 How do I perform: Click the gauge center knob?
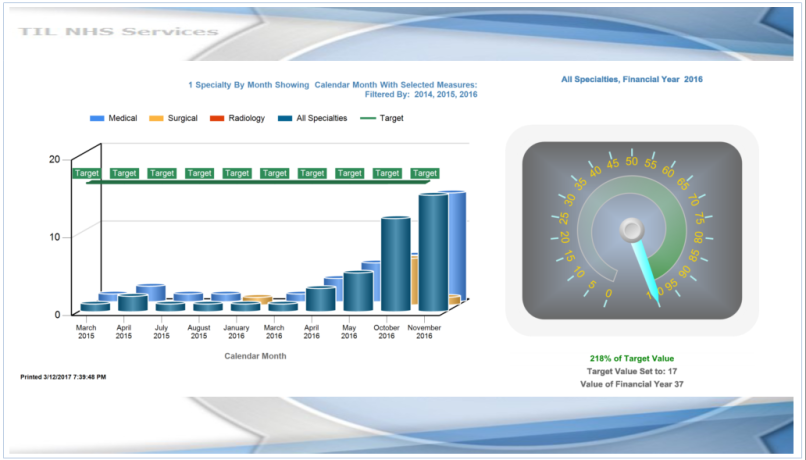tap(631, 231)
